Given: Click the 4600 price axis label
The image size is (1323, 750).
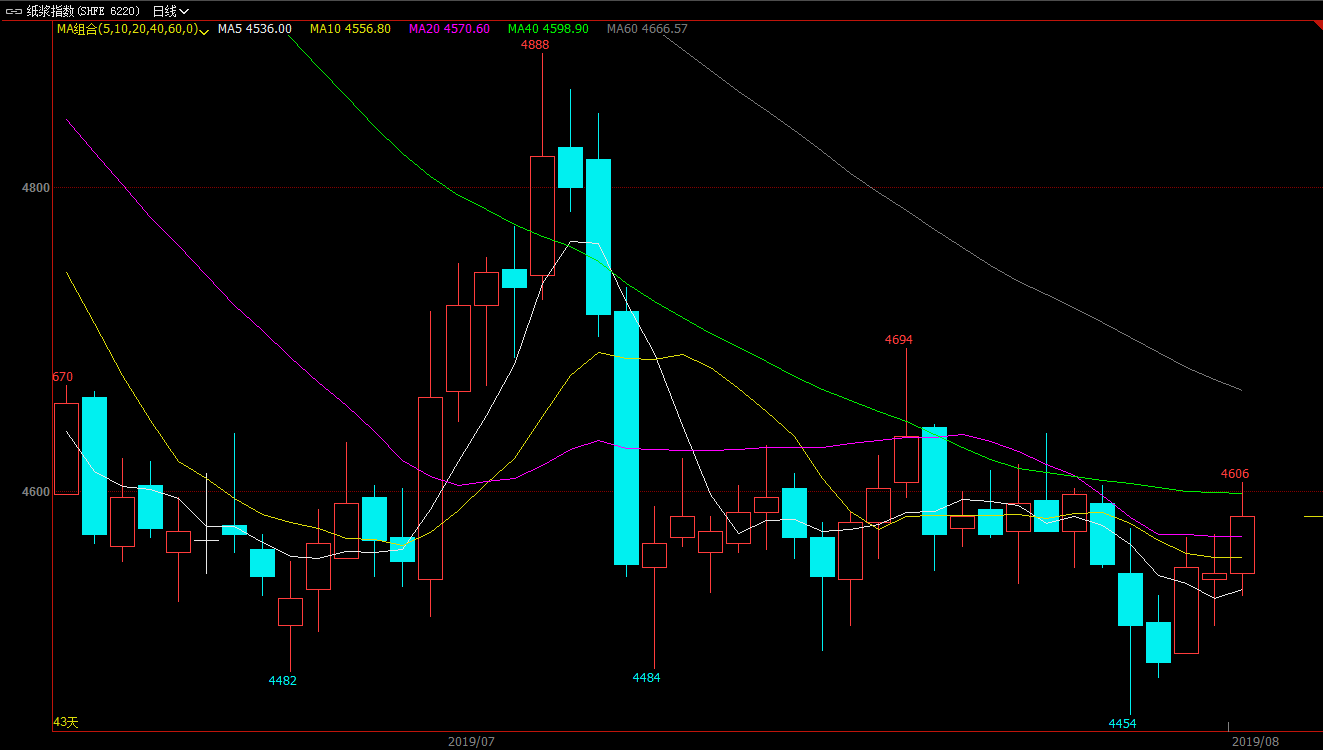Looking at the screenshot, I should coord(35,492).
